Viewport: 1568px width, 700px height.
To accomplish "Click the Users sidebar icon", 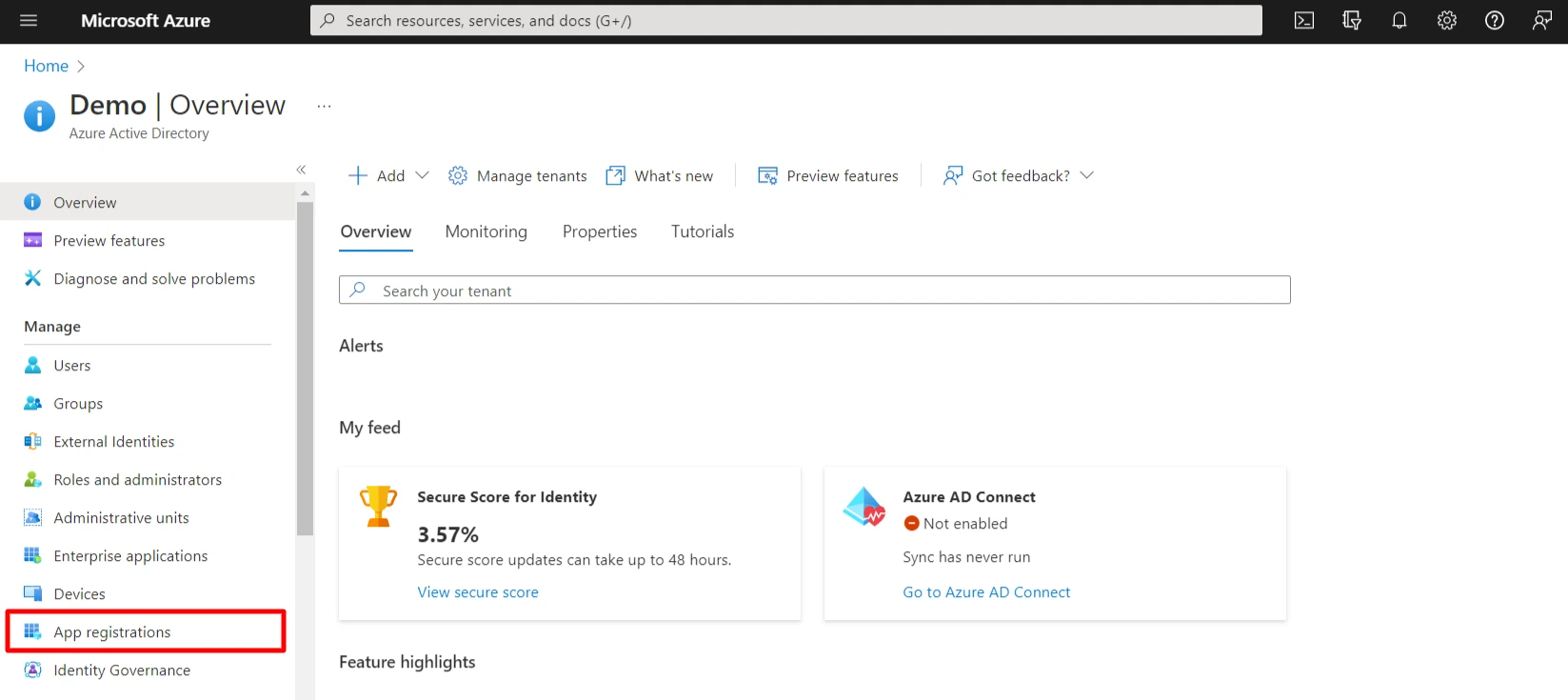I will (x=32, y=365).
